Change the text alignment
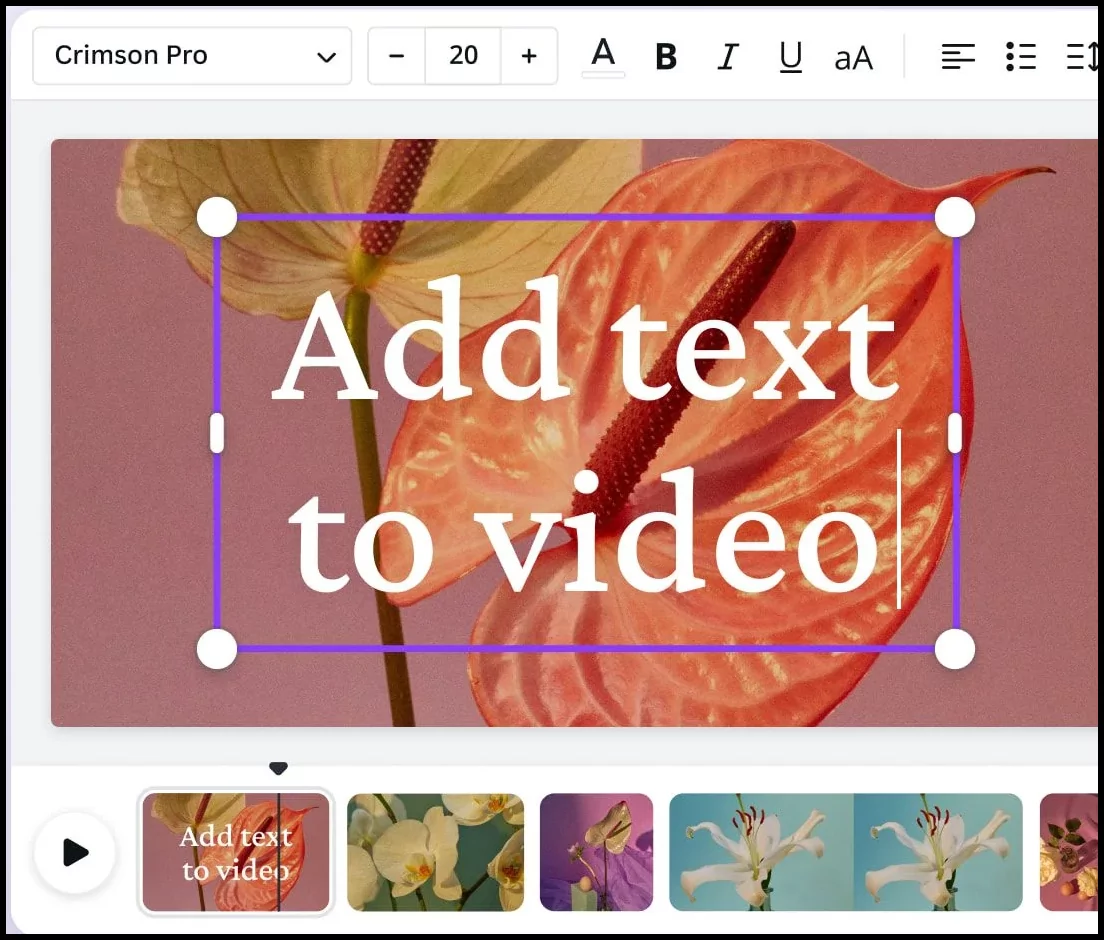Screen dimensions: 1104x940 coord(957,57)
